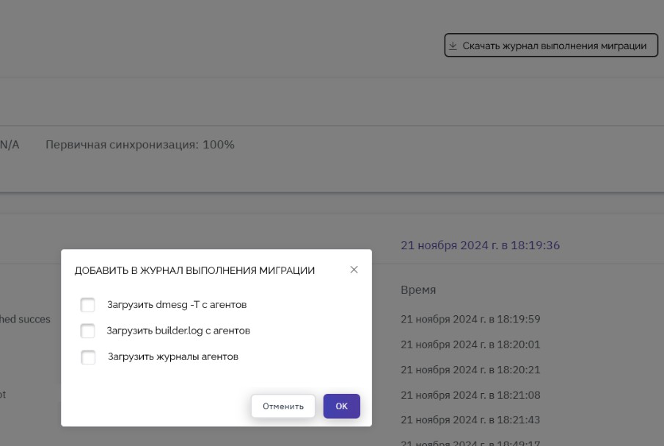
Task: Click the 'Скачать журнал выполнения миграции' text
Action: point(554,46)
